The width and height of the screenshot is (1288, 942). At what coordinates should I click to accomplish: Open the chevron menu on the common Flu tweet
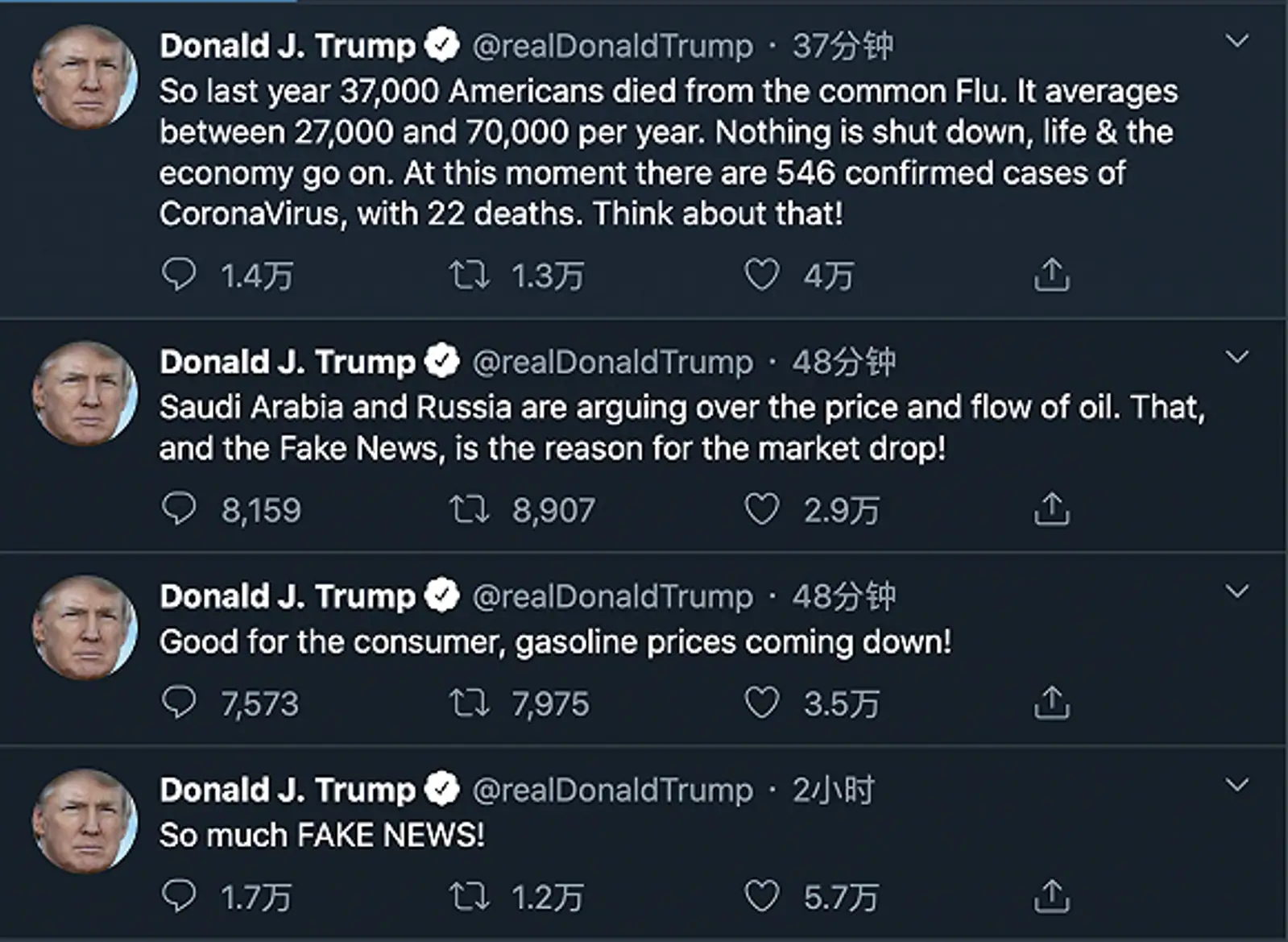click(x=1237, y=41)
